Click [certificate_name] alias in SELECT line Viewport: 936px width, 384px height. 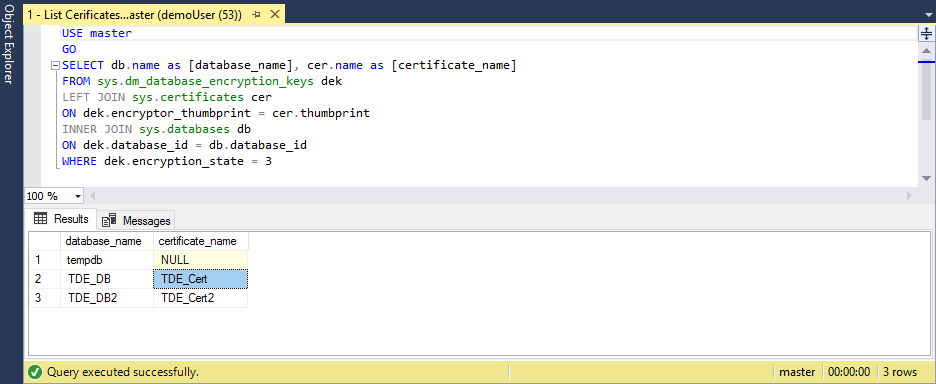[x=454, y=65]
